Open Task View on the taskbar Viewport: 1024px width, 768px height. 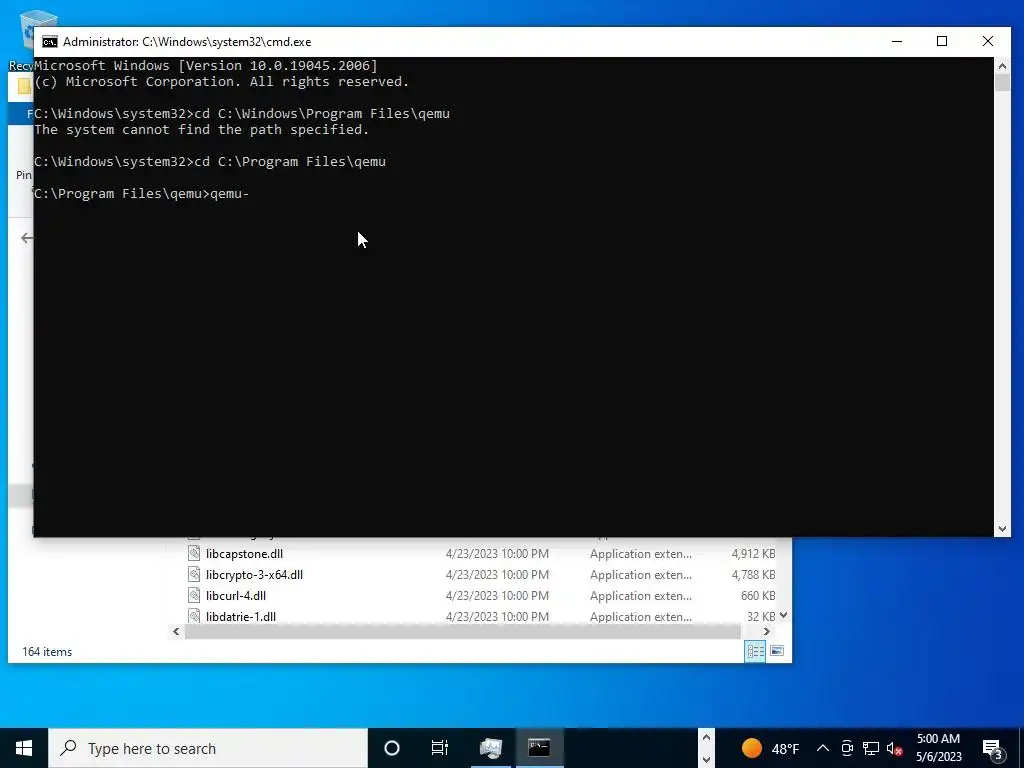click(440, 748)
